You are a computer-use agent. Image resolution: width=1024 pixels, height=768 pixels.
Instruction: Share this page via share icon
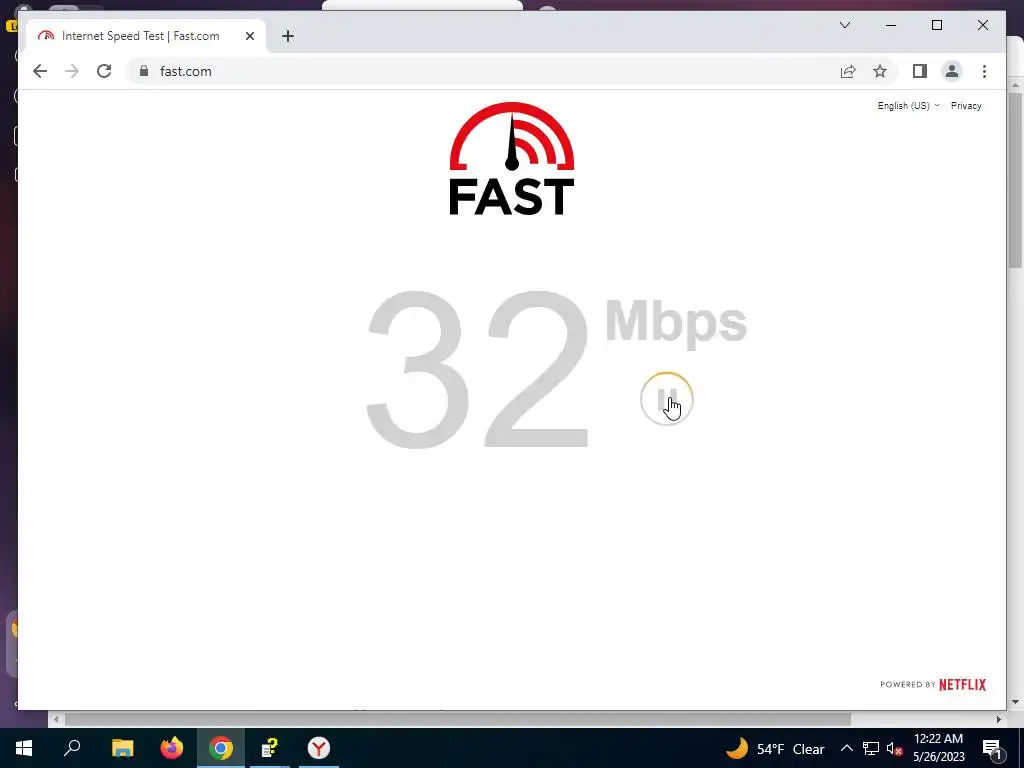click(848, 71)
